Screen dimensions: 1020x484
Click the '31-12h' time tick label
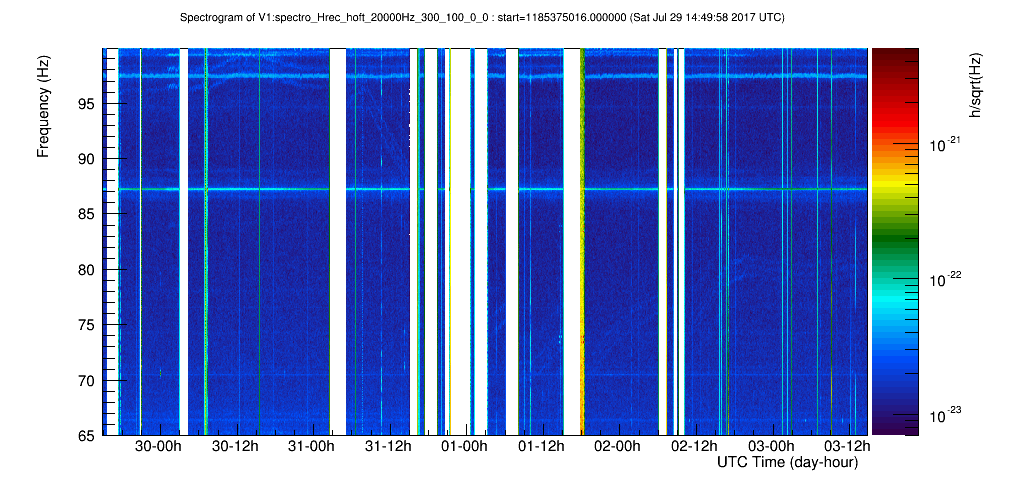(390, 446)
